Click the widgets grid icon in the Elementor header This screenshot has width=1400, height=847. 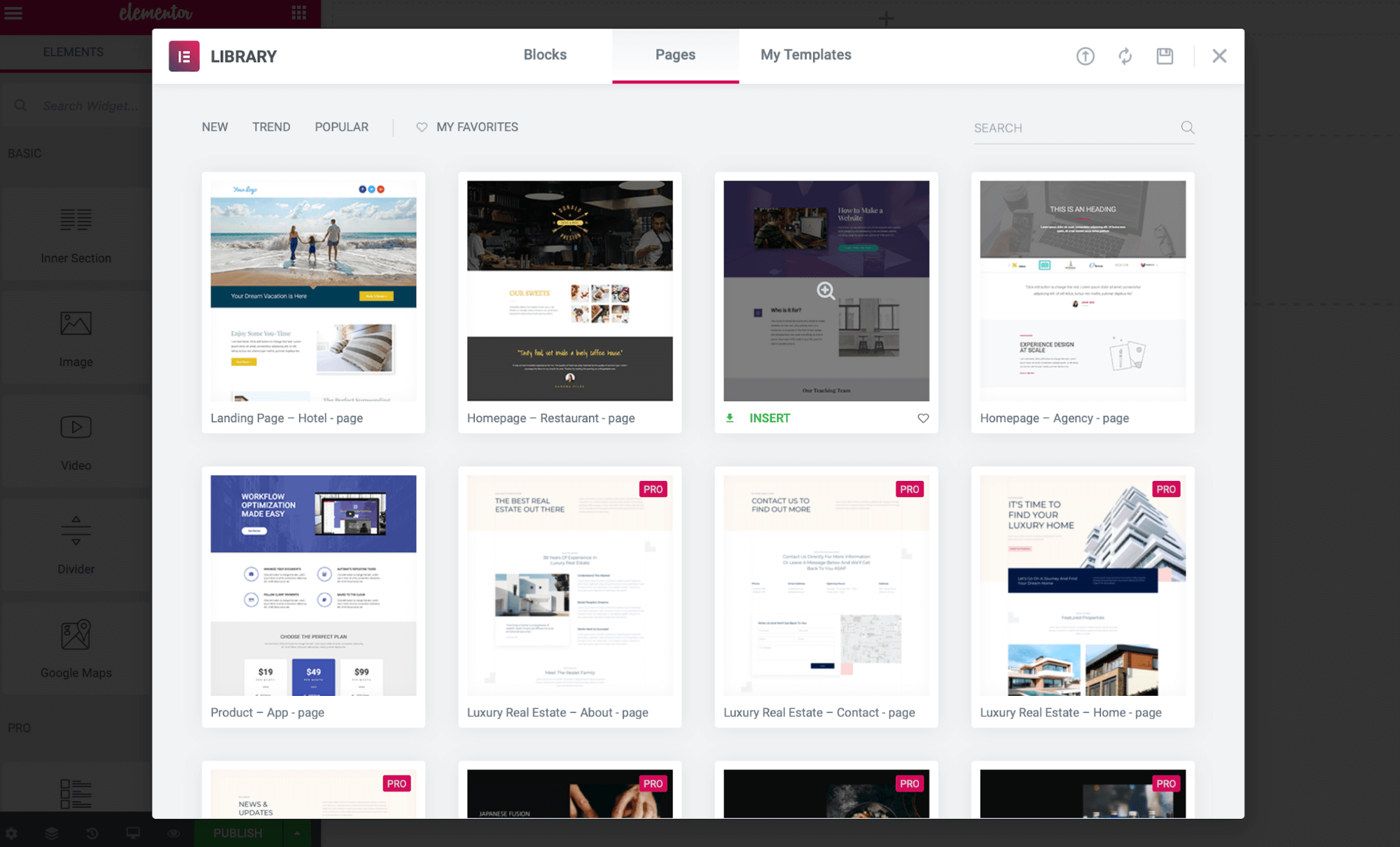(x=299, y=13)
